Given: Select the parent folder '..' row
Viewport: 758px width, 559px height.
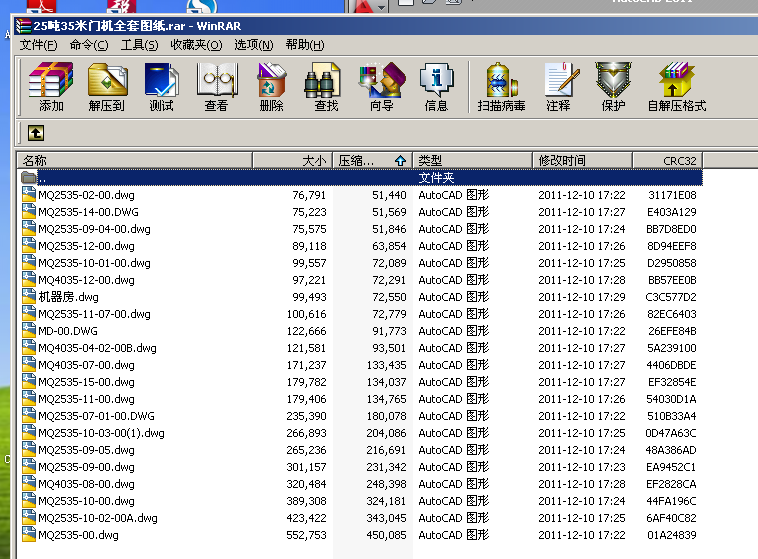Looking at the screenshot, I should point(362,177).
